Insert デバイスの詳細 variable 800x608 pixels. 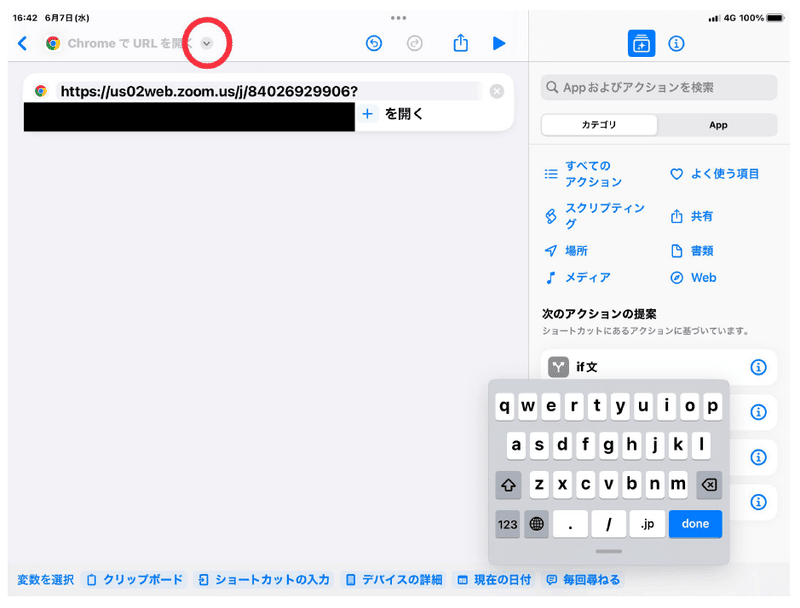tap(393, 580)
